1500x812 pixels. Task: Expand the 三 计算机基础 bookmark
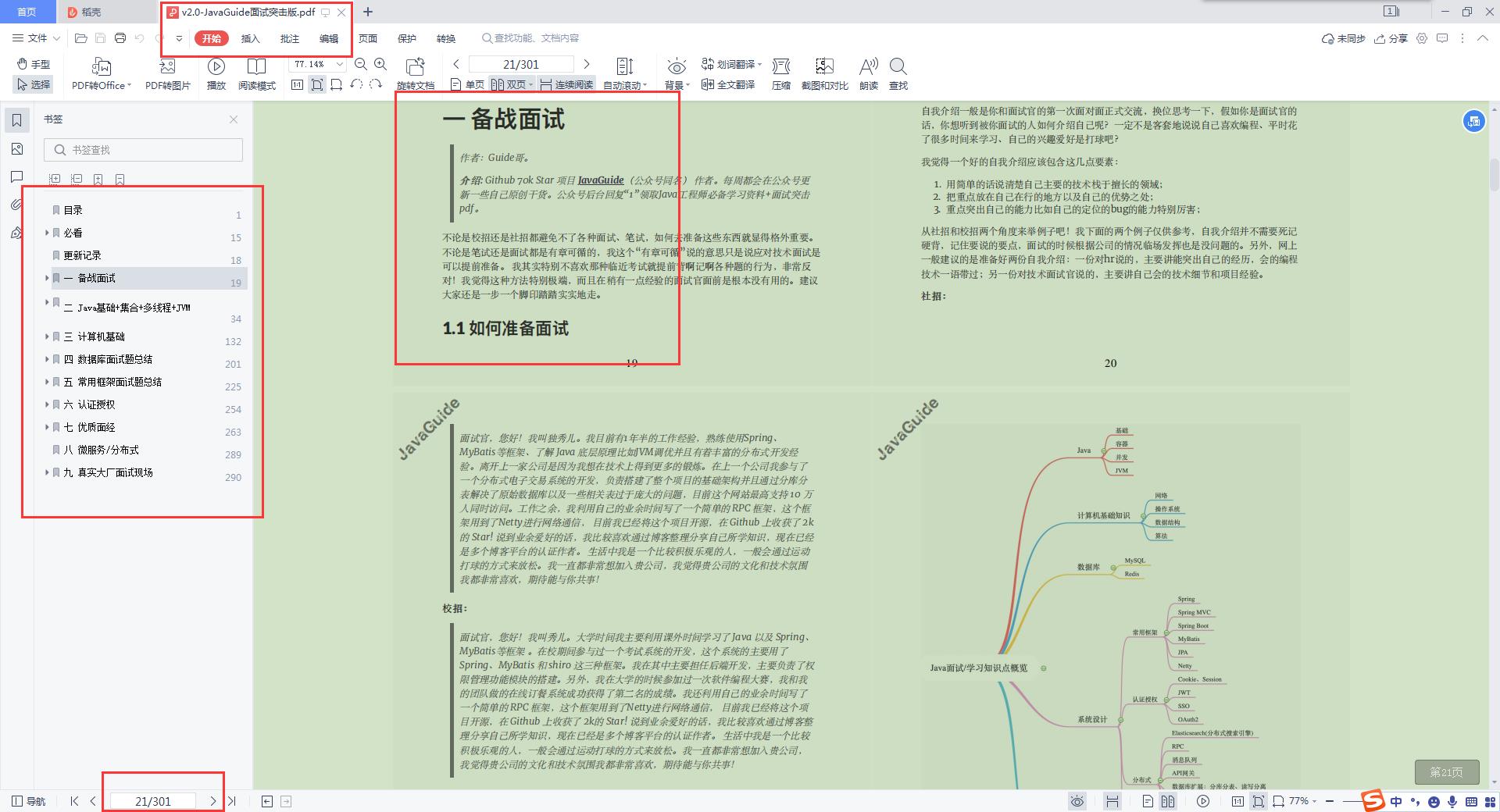(x=47, y=337)
